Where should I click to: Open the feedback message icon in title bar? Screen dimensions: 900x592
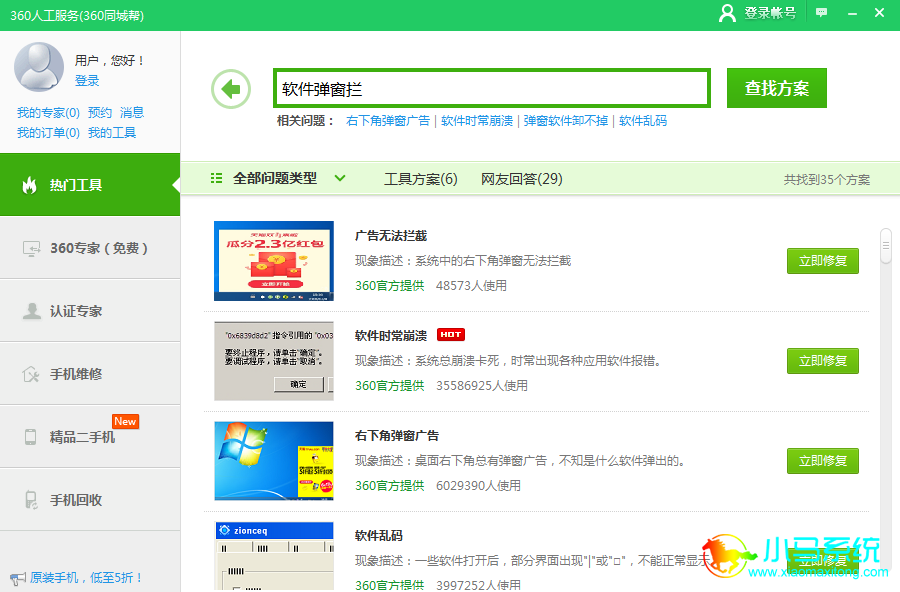click(x=821, y=12)
